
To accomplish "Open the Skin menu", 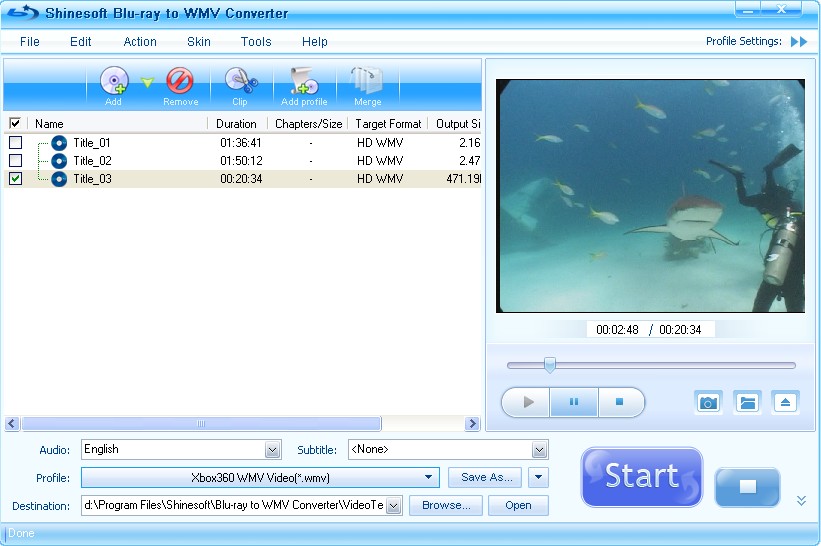I will (198, 42).
